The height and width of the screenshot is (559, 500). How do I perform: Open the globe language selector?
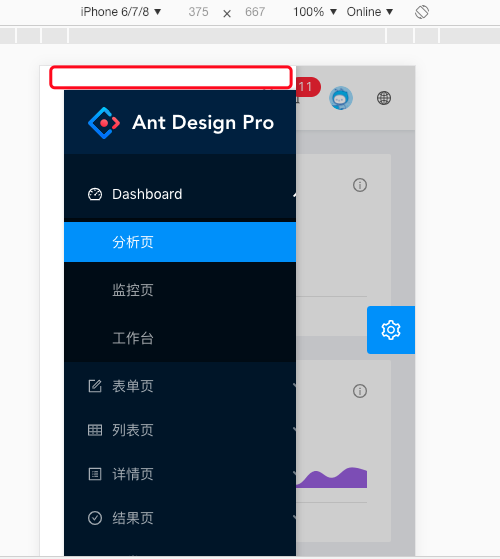click(x=384, y=98)
